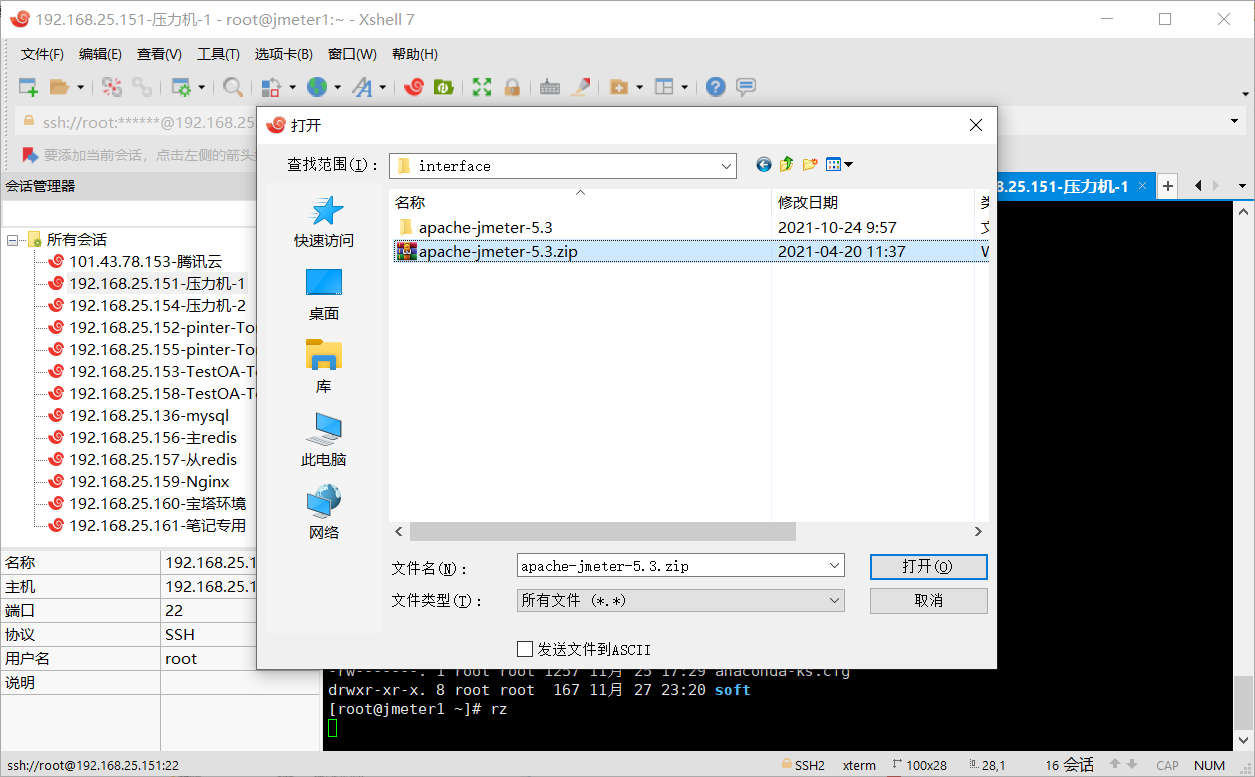Select session 192.168.25.136-mysql

point(149,416)
